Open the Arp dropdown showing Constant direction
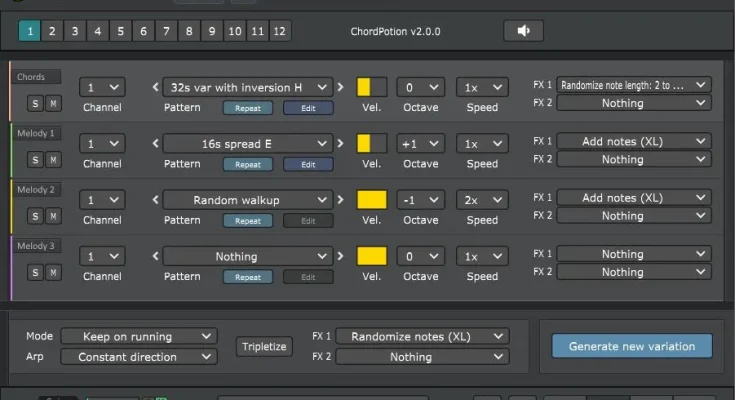Viewport: 735px width, 400px height. (x=138, y=356)
